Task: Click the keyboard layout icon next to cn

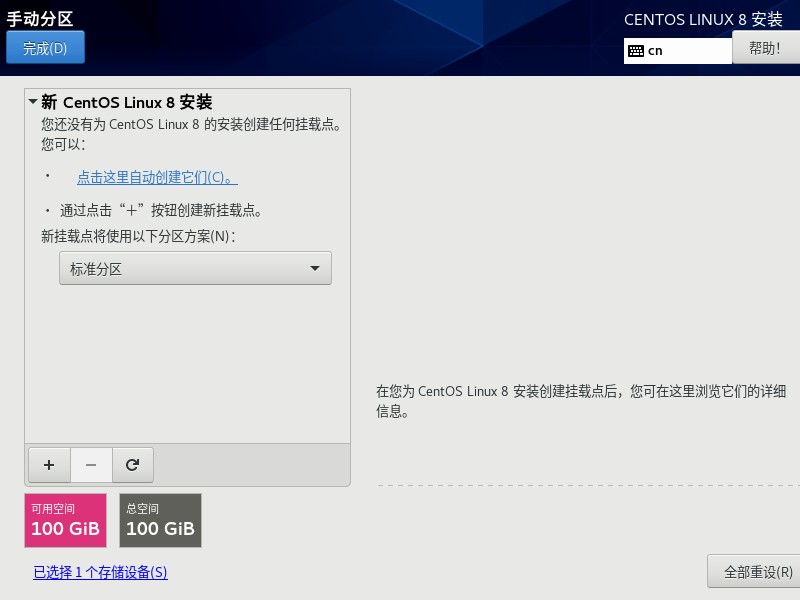Action: (636, 51)
